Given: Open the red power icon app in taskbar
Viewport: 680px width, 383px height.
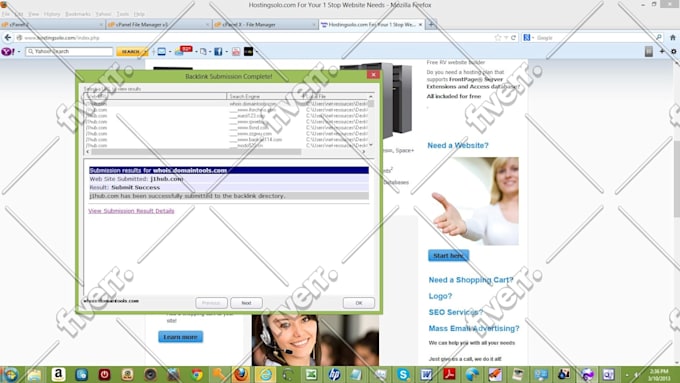Looking at the screenshot, I should point(105,374).
